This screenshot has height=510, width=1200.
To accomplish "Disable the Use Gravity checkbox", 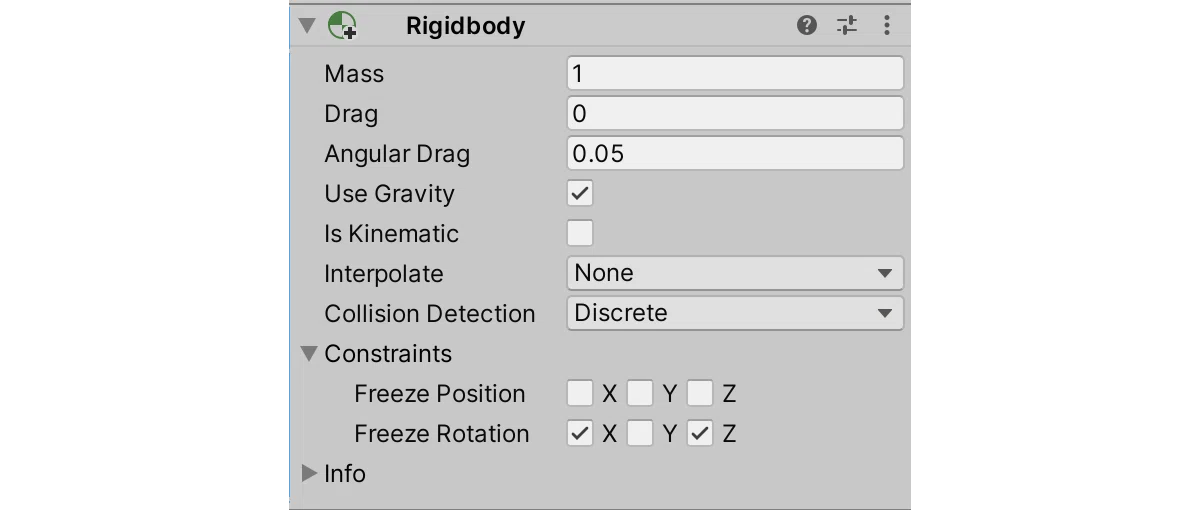I will point(580,193).
